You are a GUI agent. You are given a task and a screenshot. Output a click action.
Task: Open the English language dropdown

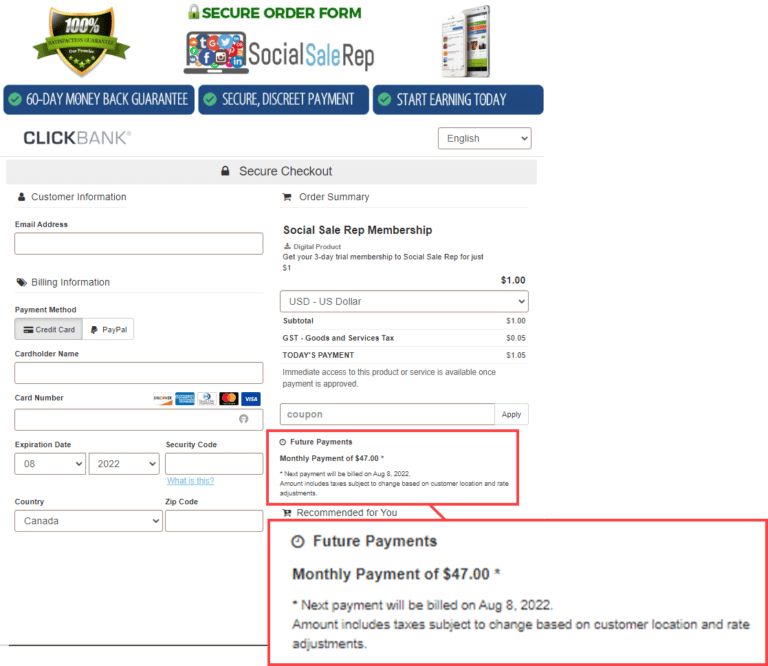pyautogui.click(x=484, y=138)
